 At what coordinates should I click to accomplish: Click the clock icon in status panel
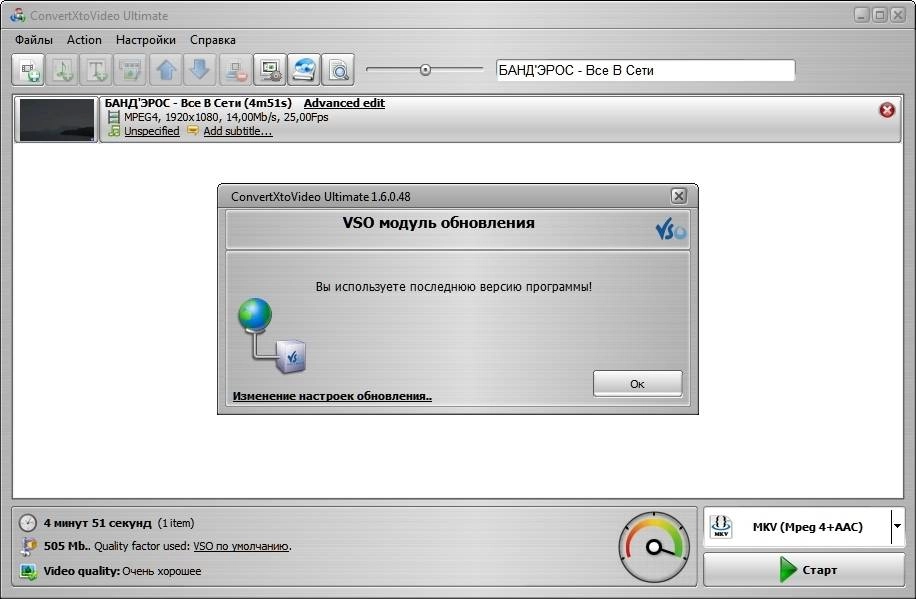tap(27, 523)
